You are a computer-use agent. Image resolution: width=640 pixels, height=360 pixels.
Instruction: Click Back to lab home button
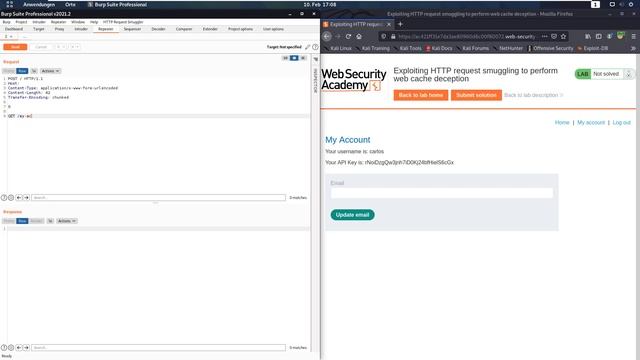421,95
